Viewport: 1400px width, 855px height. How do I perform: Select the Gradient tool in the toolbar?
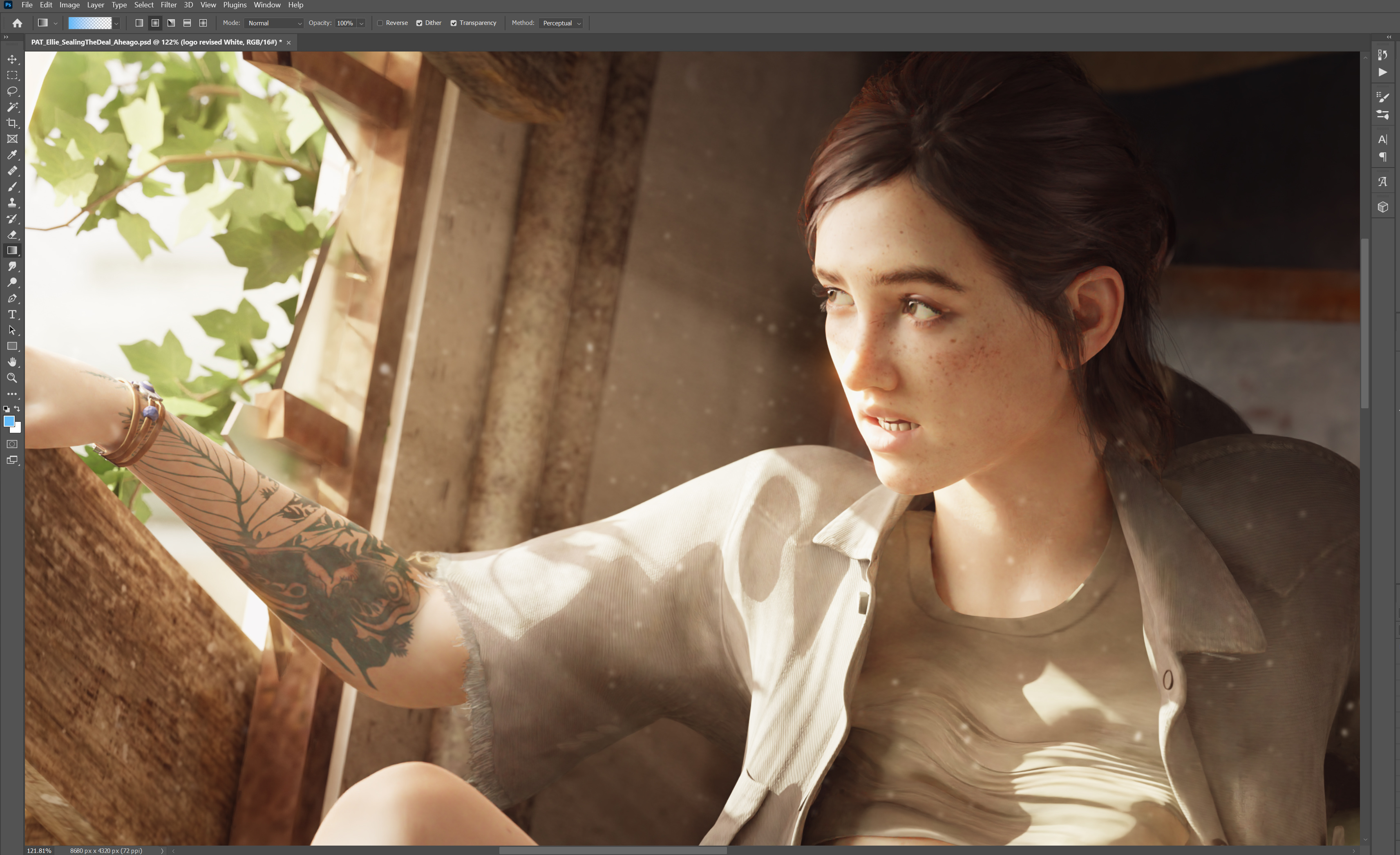coord(12,251)
